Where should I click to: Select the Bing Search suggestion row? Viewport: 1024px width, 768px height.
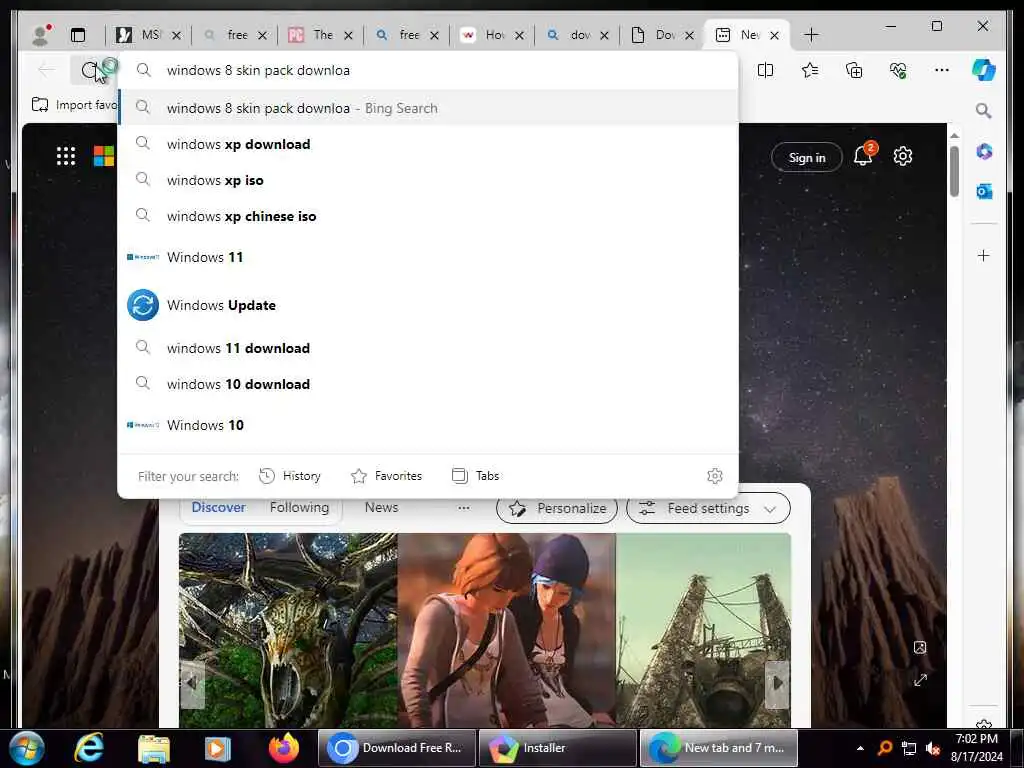[x=428, y=108]
